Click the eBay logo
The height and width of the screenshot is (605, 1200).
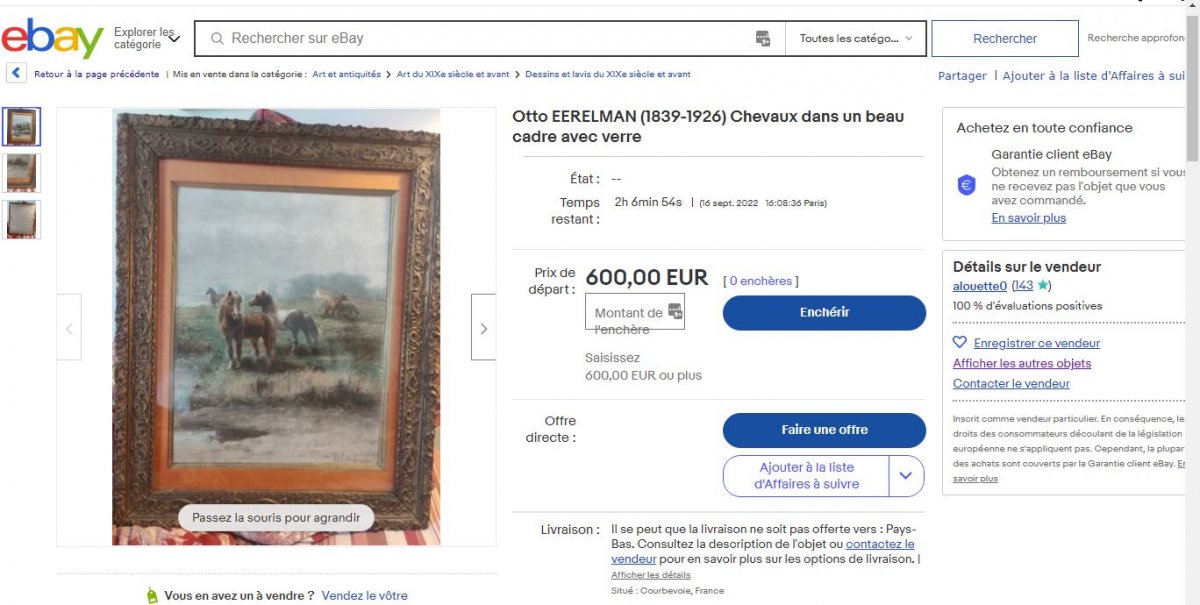(x=52, y=38)
